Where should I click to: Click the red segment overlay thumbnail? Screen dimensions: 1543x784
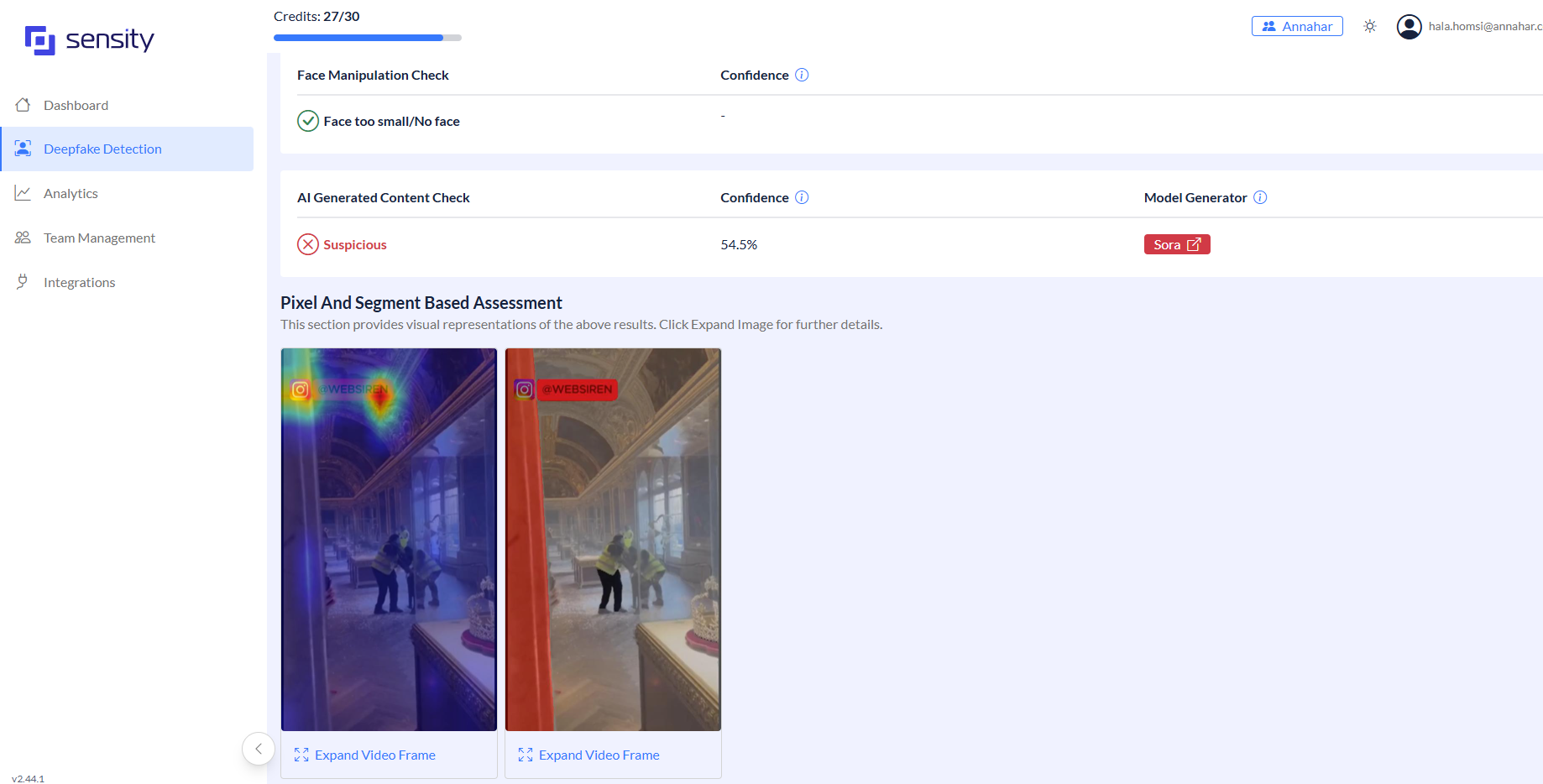613,539
